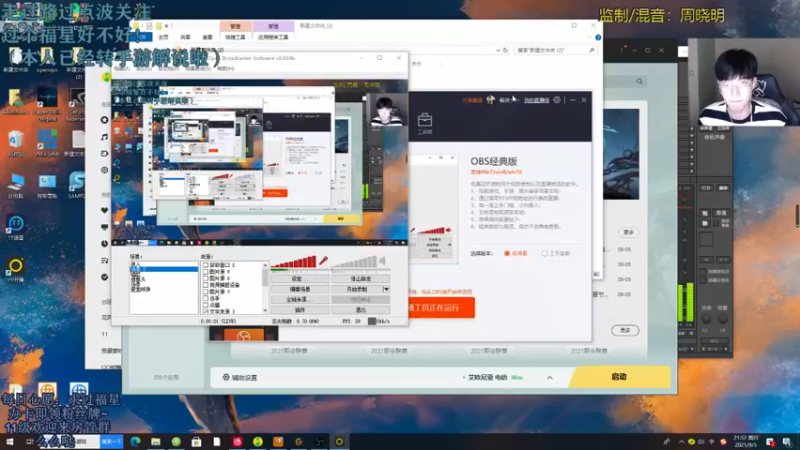
Task: Open the toolbox briefcase icon
Action: (424, 120)
